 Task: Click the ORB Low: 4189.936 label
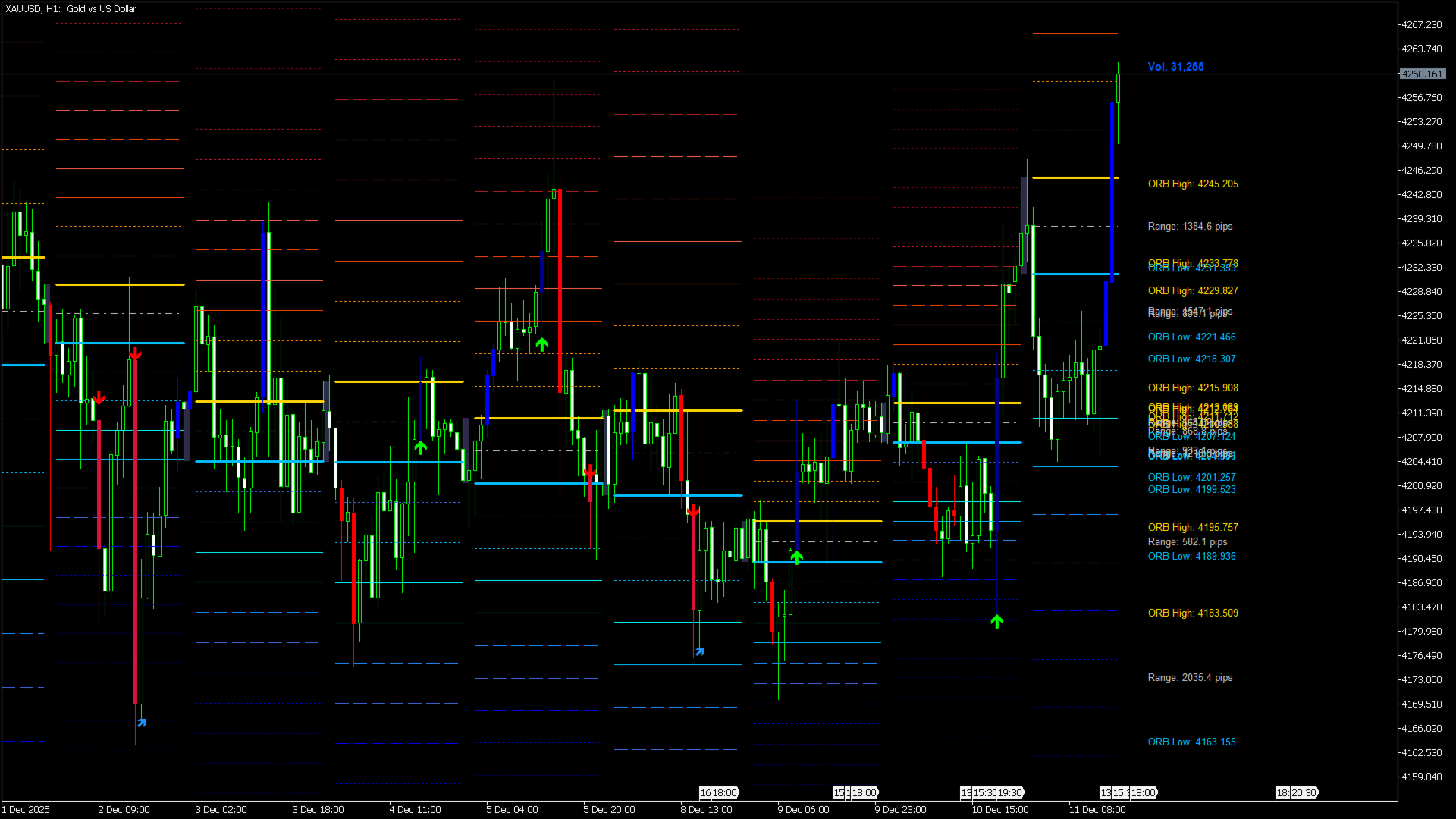coord(1191,557)
